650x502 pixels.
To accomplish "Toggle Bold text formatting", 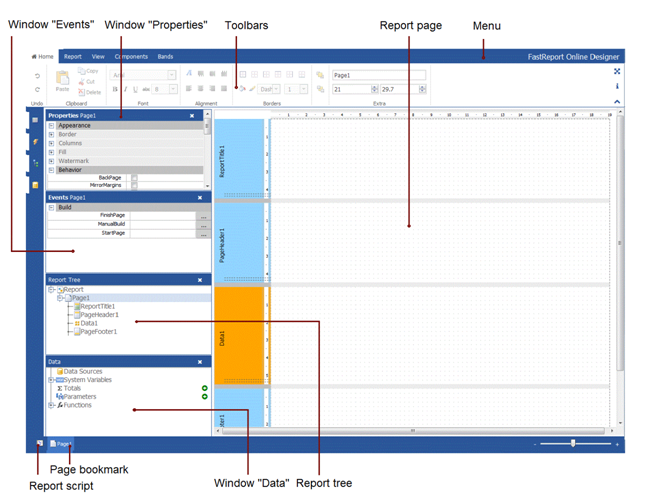I will pos(115,90).
